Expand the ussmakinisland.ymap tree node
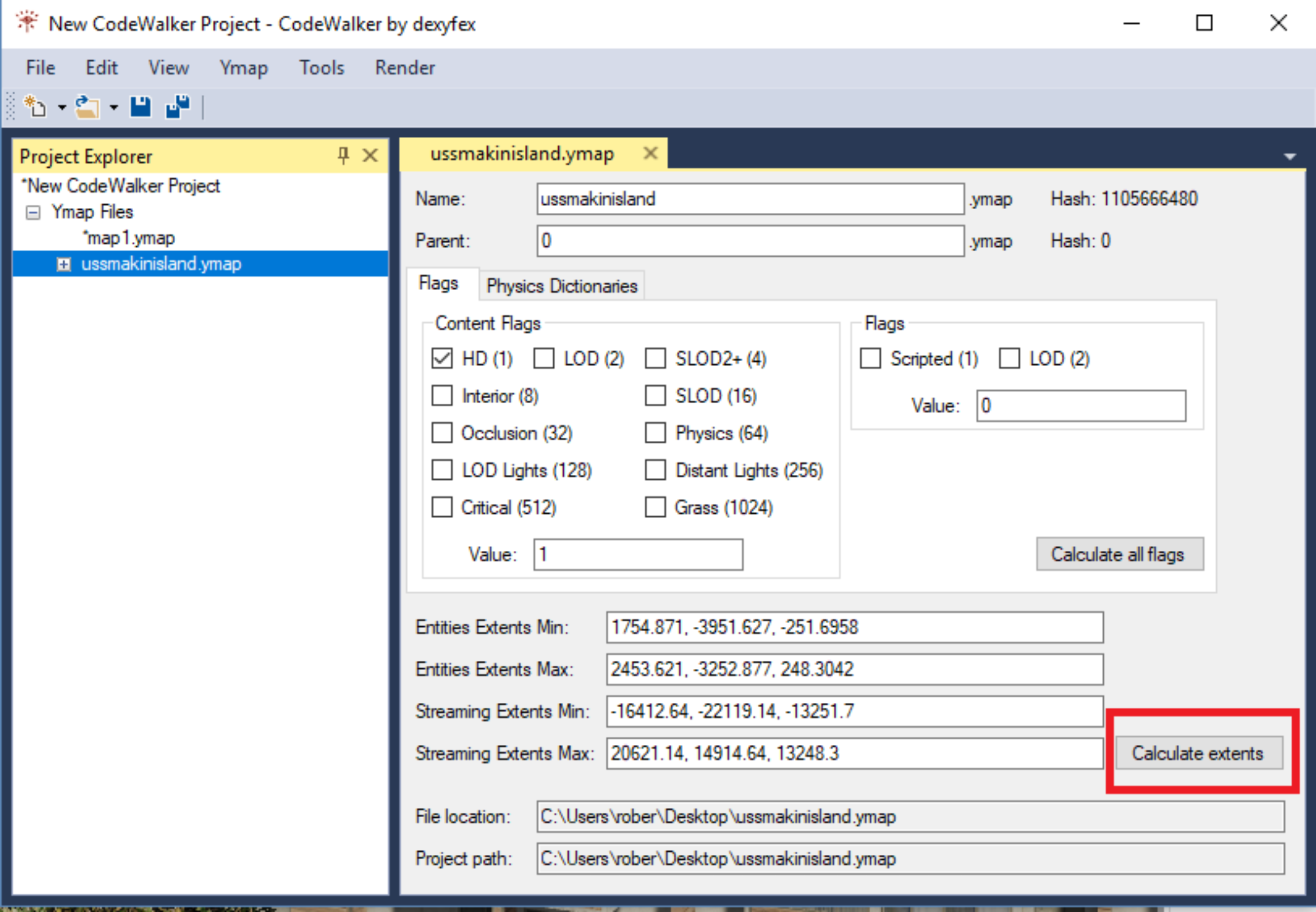The image size is (1316, 912). coord(64,264)
